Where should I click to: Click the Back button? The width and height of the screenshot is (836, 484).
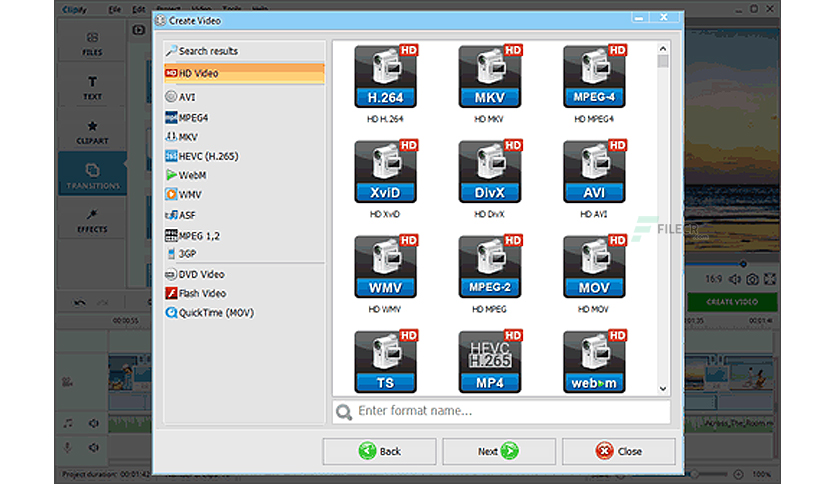(x=379, y=451)
